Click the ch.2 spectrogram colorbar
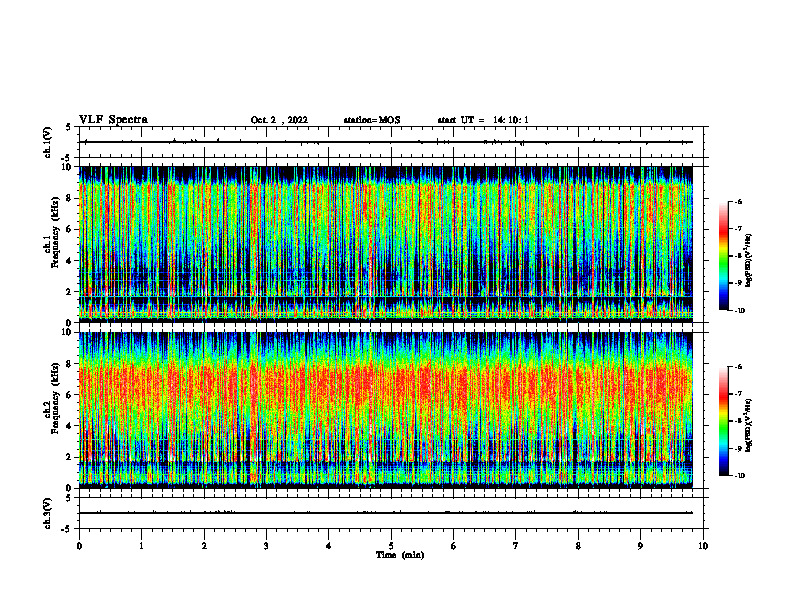This screenshot has width=792, height=612. pos(723,421)
